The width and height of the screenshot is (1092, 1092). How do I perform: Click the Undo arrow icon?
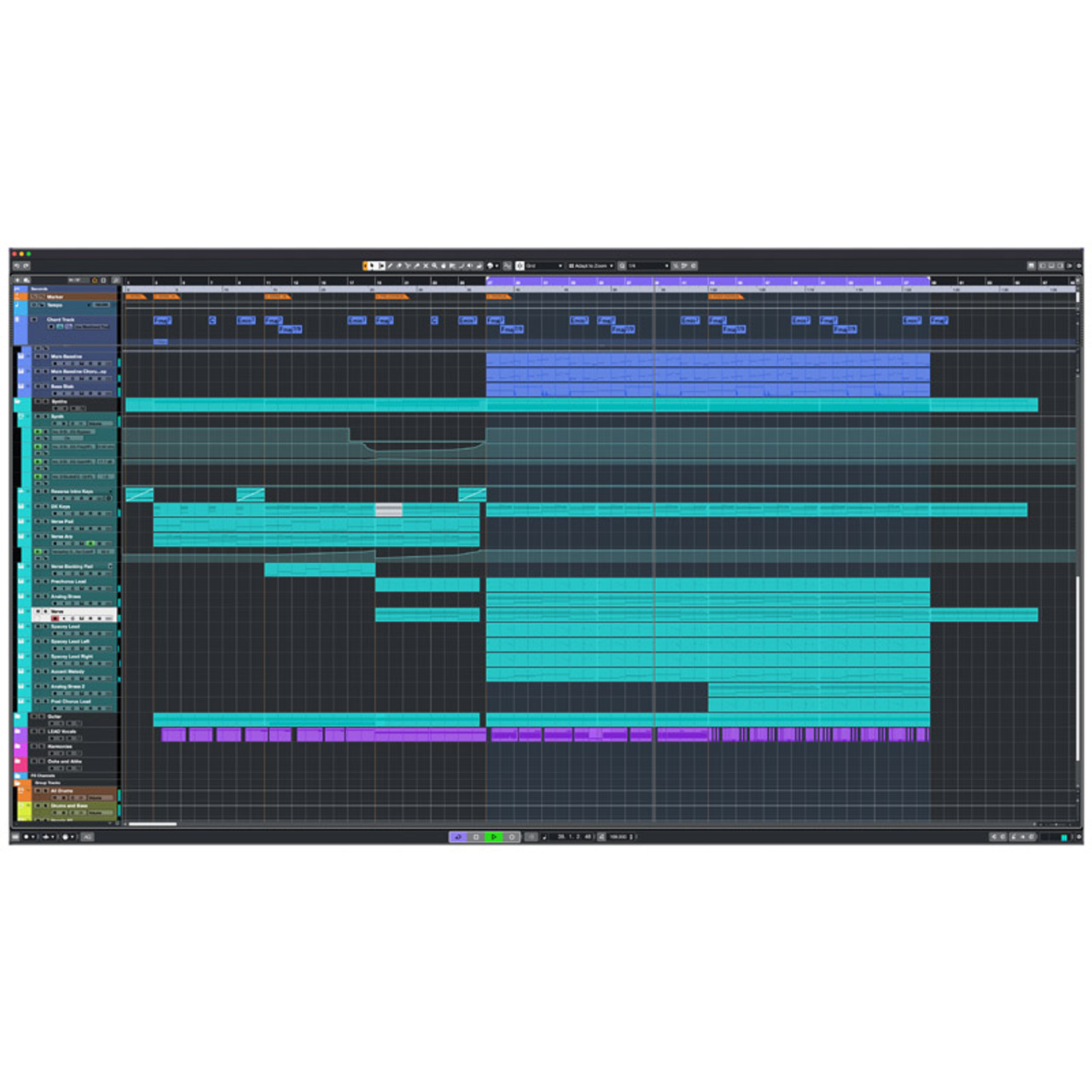(x=16, y=265)
